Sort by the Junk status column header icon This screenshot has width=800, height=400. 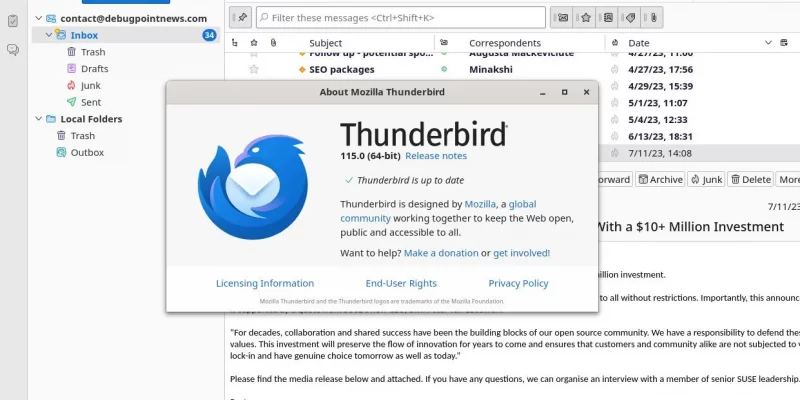point(614,43)
